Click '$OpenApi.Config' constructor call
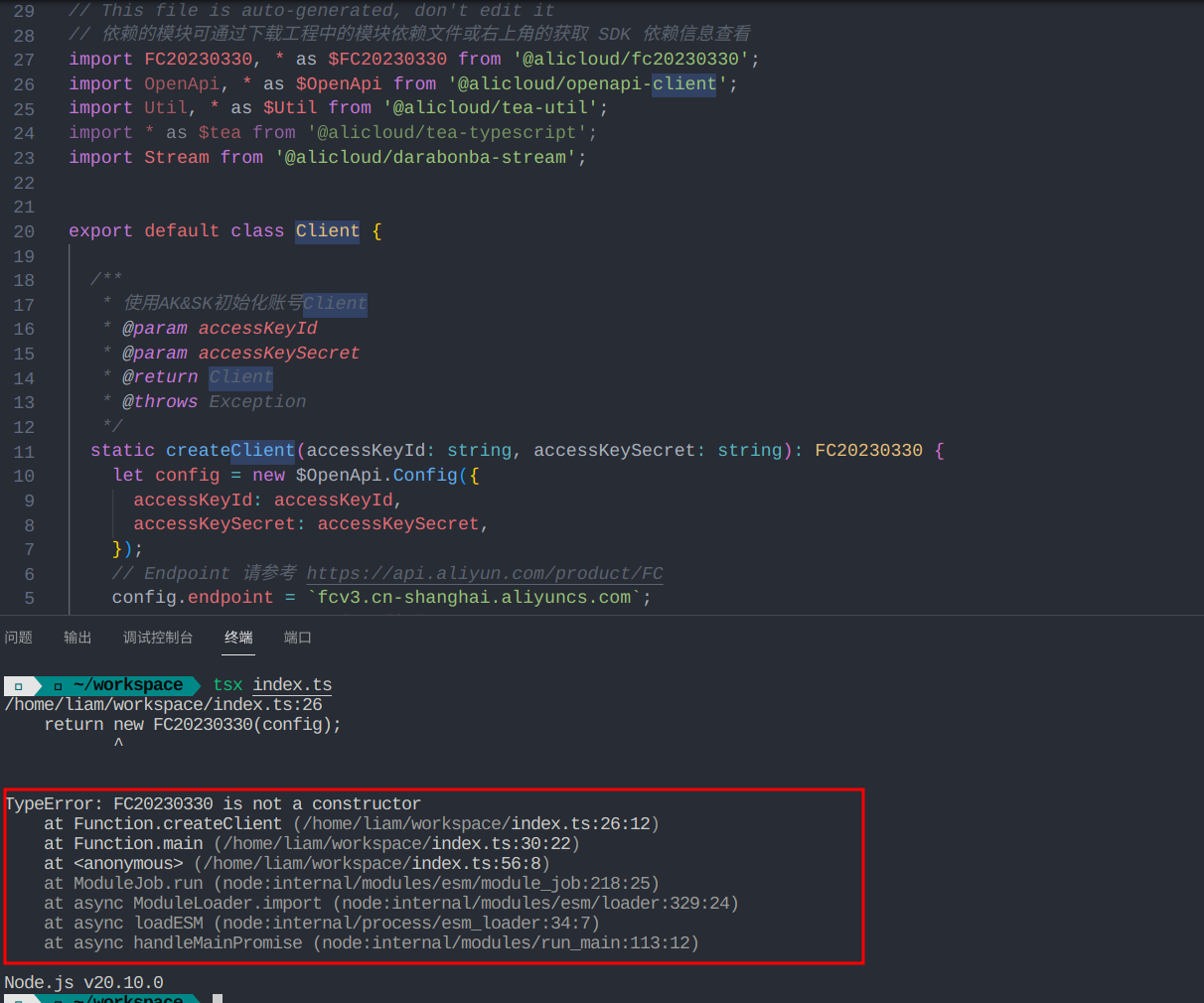The image size is (1204, 1003). click(376, 476)
